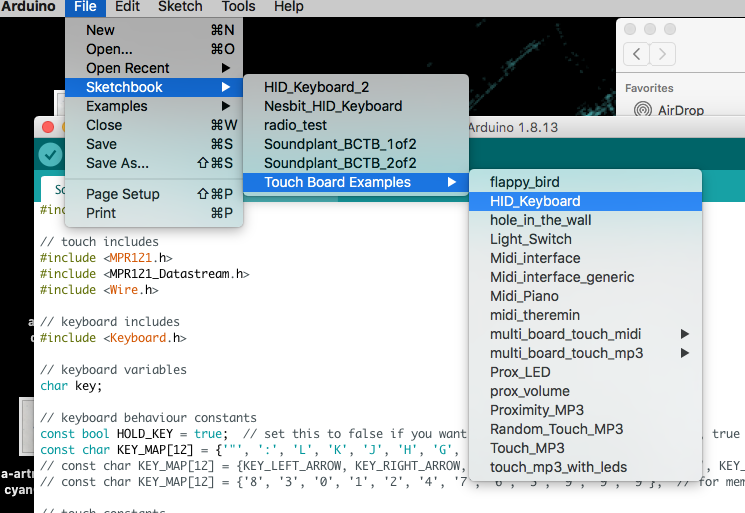Click the Finder forward arrow button
This screenshot has height=513, width=745.
(x=662, y=54)
